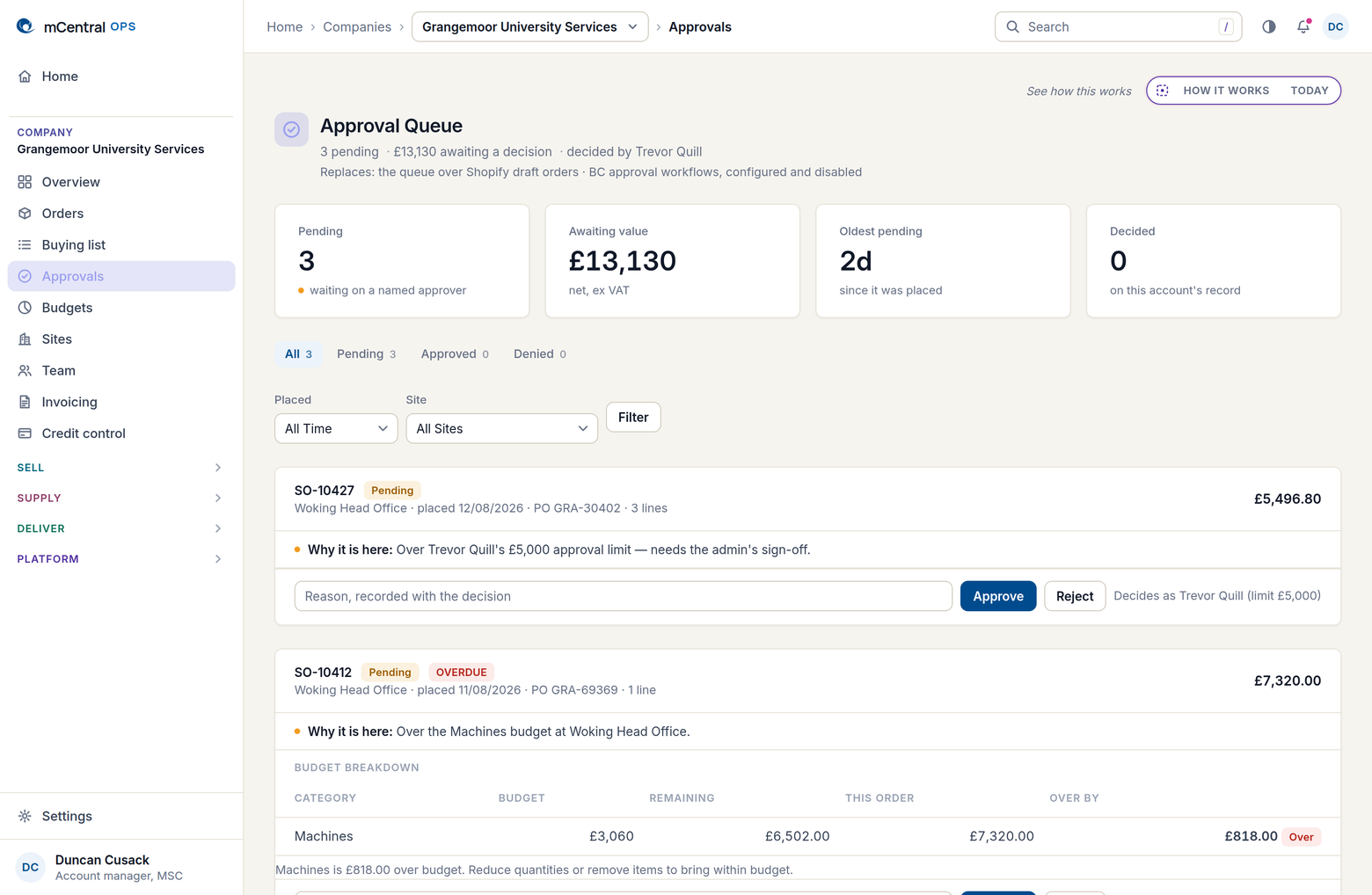Image resolution: width=1372 pixels, height=895 pixels.
Task: Click the Budgets pie icon
Action: pyautogui.click(x=25, y=308)
